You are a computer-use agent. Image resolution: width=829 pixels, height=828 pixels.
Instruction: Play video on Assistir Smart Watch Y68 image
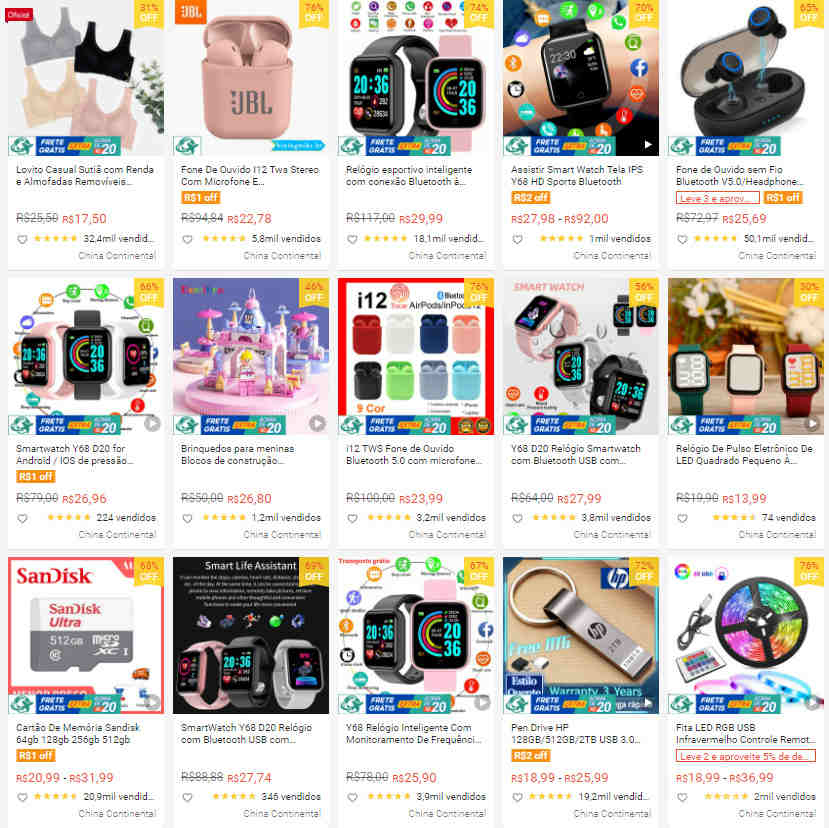tap(648, 144)
